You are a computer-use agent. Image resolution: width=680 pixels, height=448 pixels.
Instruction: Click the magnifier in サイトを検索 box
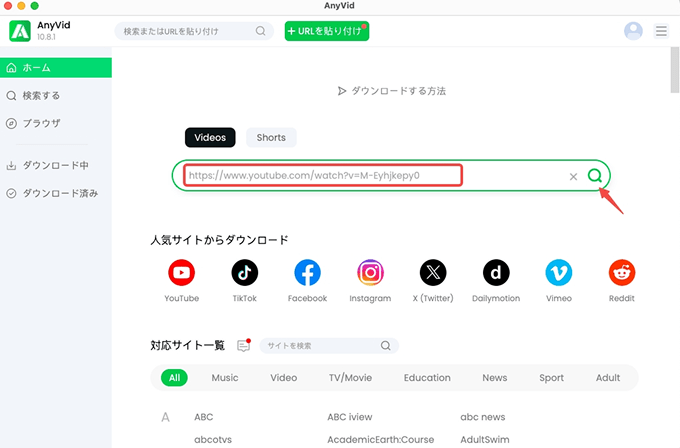386,346
